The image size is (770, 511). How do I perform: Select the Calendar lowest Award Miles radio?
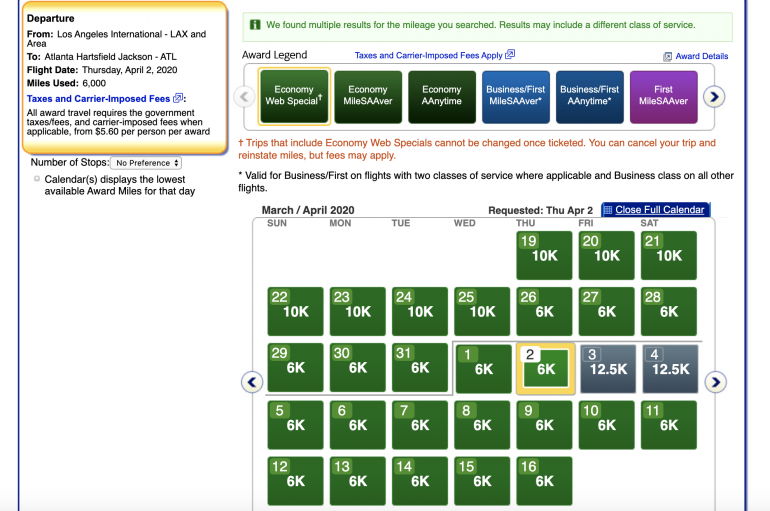tap(37, 179)
